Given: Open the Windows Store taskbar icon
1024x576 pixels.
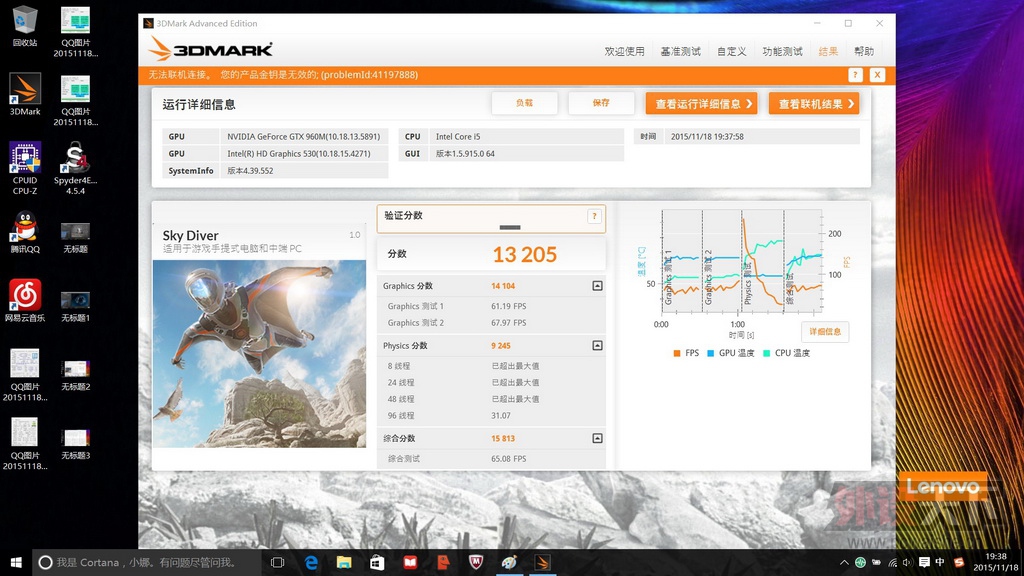Looking at the screenshot, I should coord(377,562).
